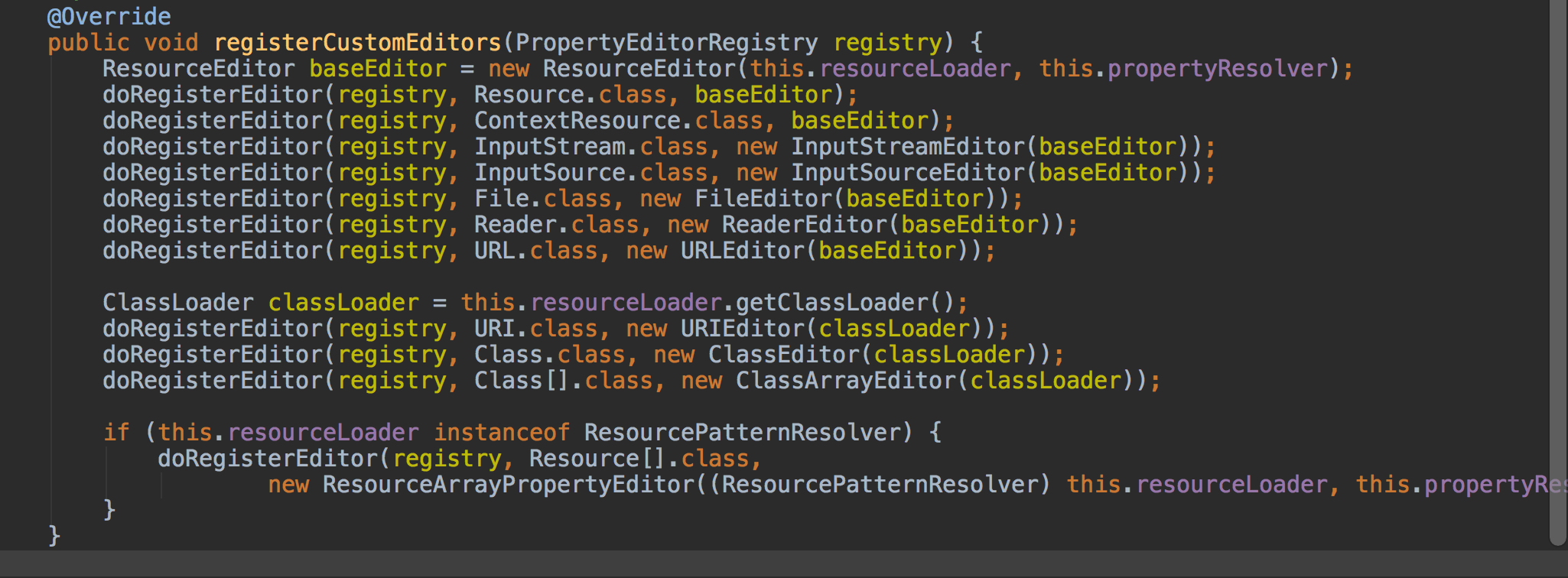Viewport: 1568px width, 578px height.
Task: Click 'InputSource.class' argument
Action: click(x=591, y=172)
